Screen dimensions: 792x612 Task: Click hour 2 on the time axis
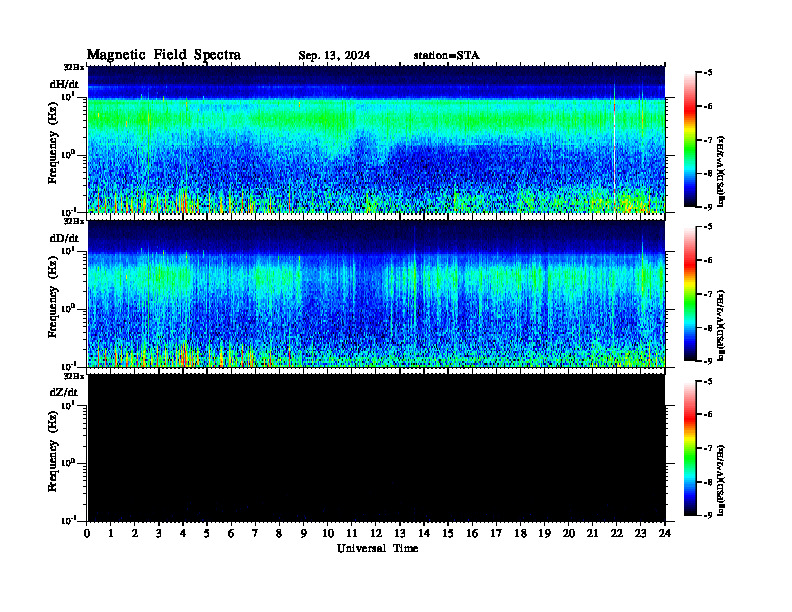[x=135, y=533]
